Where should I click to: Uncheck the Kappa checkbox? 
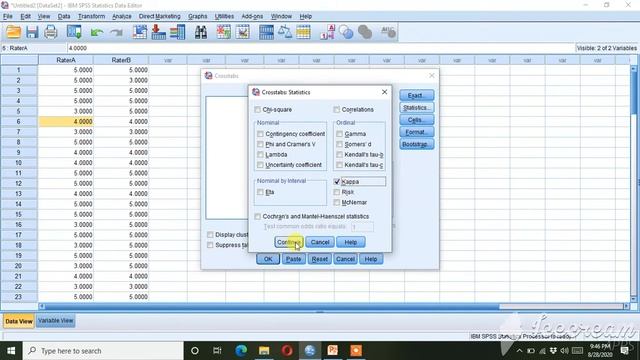point(337,182)
